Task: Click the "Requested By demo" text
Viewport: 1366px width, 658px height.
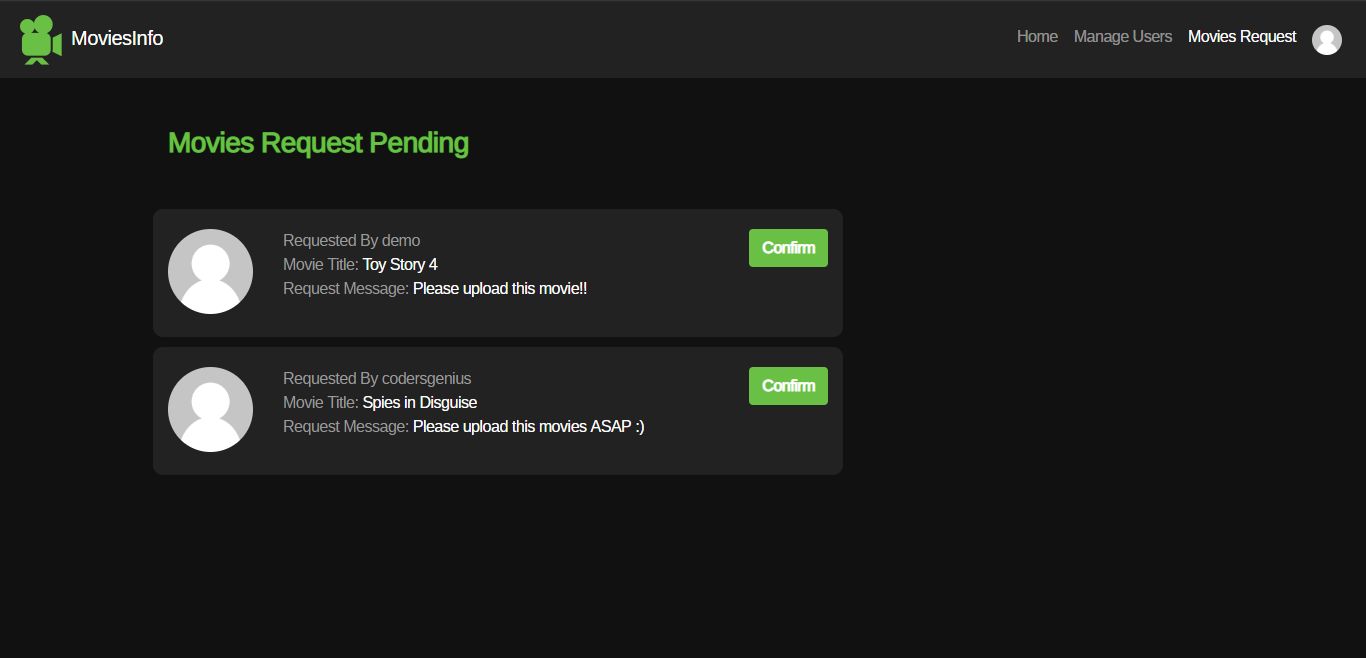Action: click(x=351, y=240)
